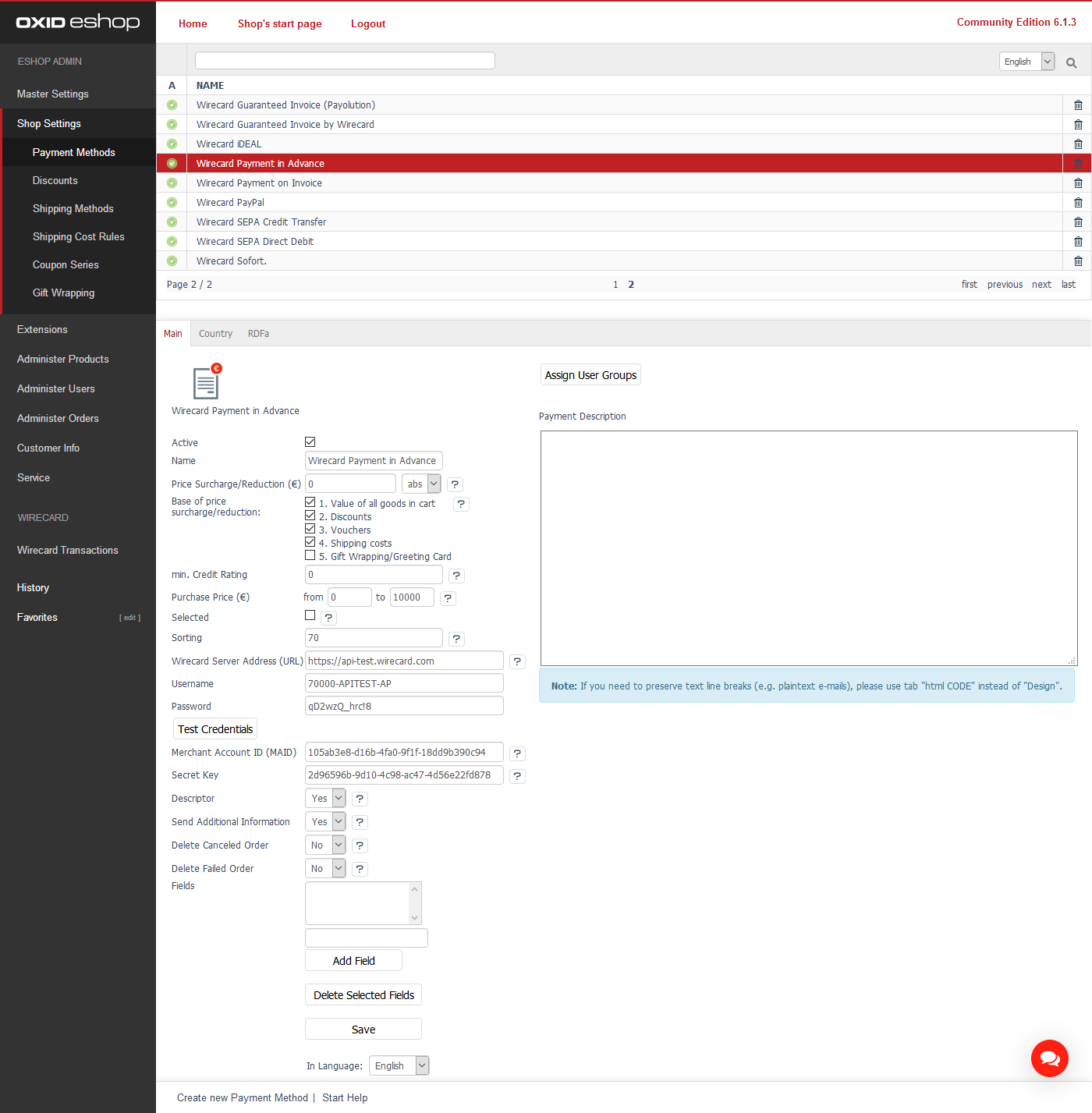1092x1113 pixels.
Task: Switch to the RDFa tab
Action: [258, 334]
